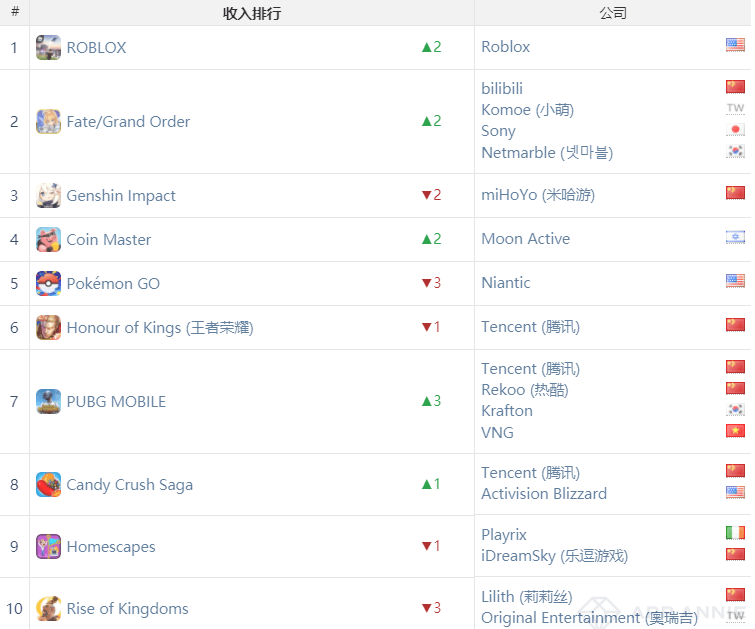
Task: Open the Niantic company link
Action: tap(506, 283)
